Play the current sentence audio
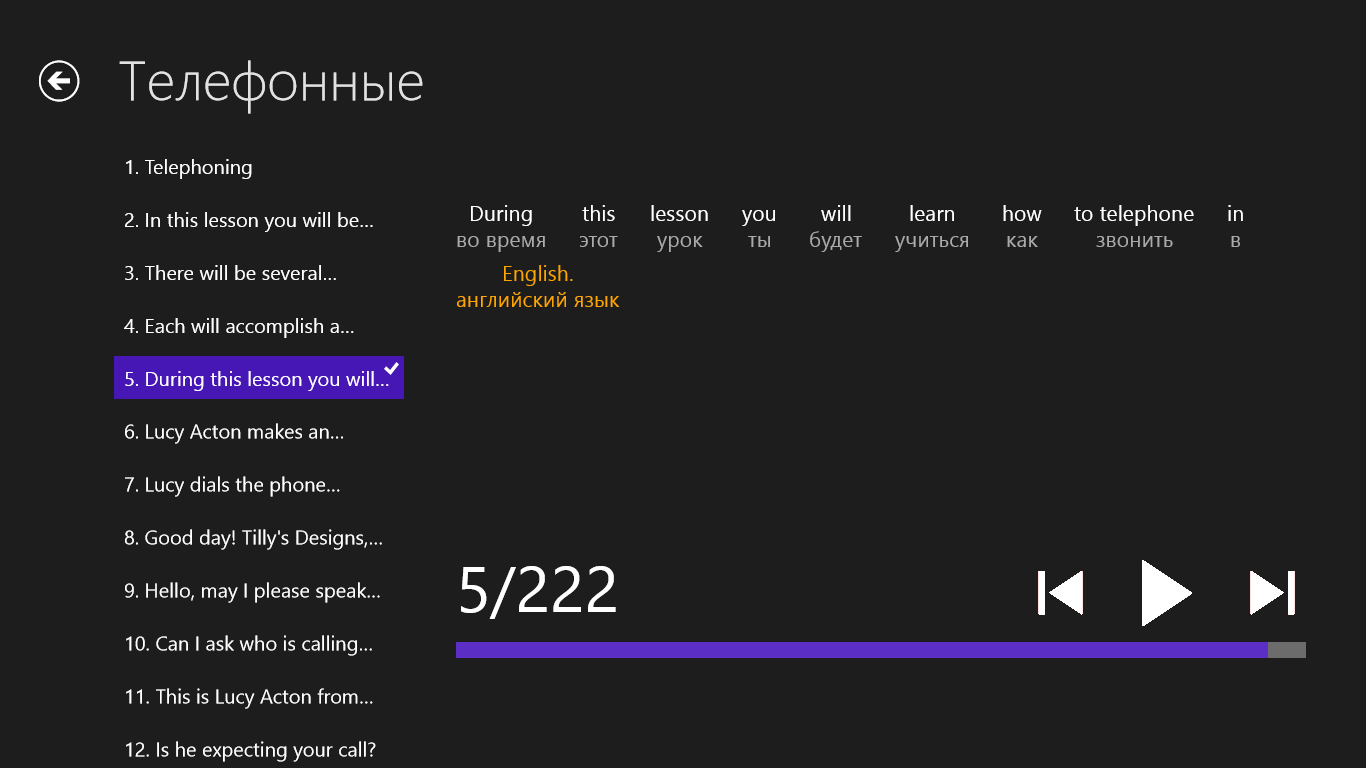The height and width of the screenshot is (768, 1366). [x=1166, y=593]
